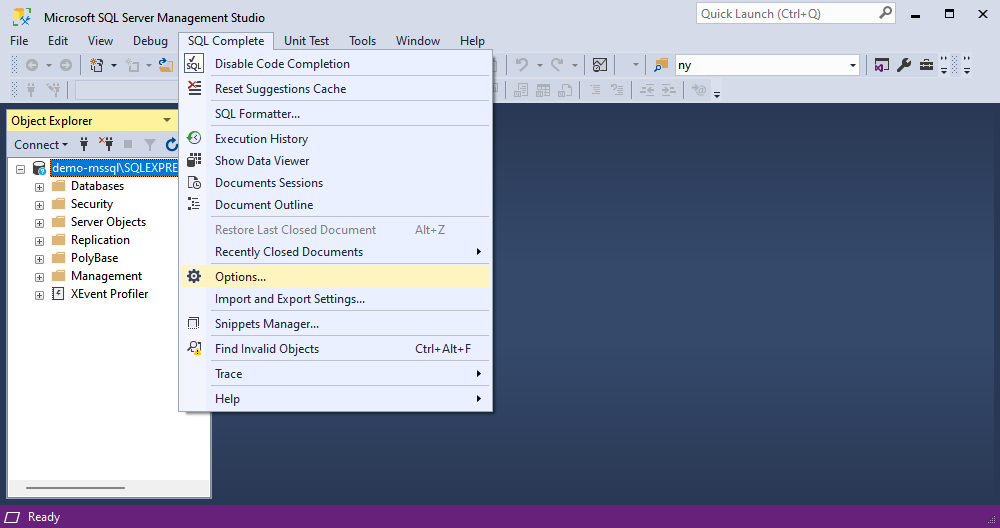The width and height of the screenshot is (1000, 528).
Task: Click the Navigate Backward arrow icon
Action: pos(32,65)
